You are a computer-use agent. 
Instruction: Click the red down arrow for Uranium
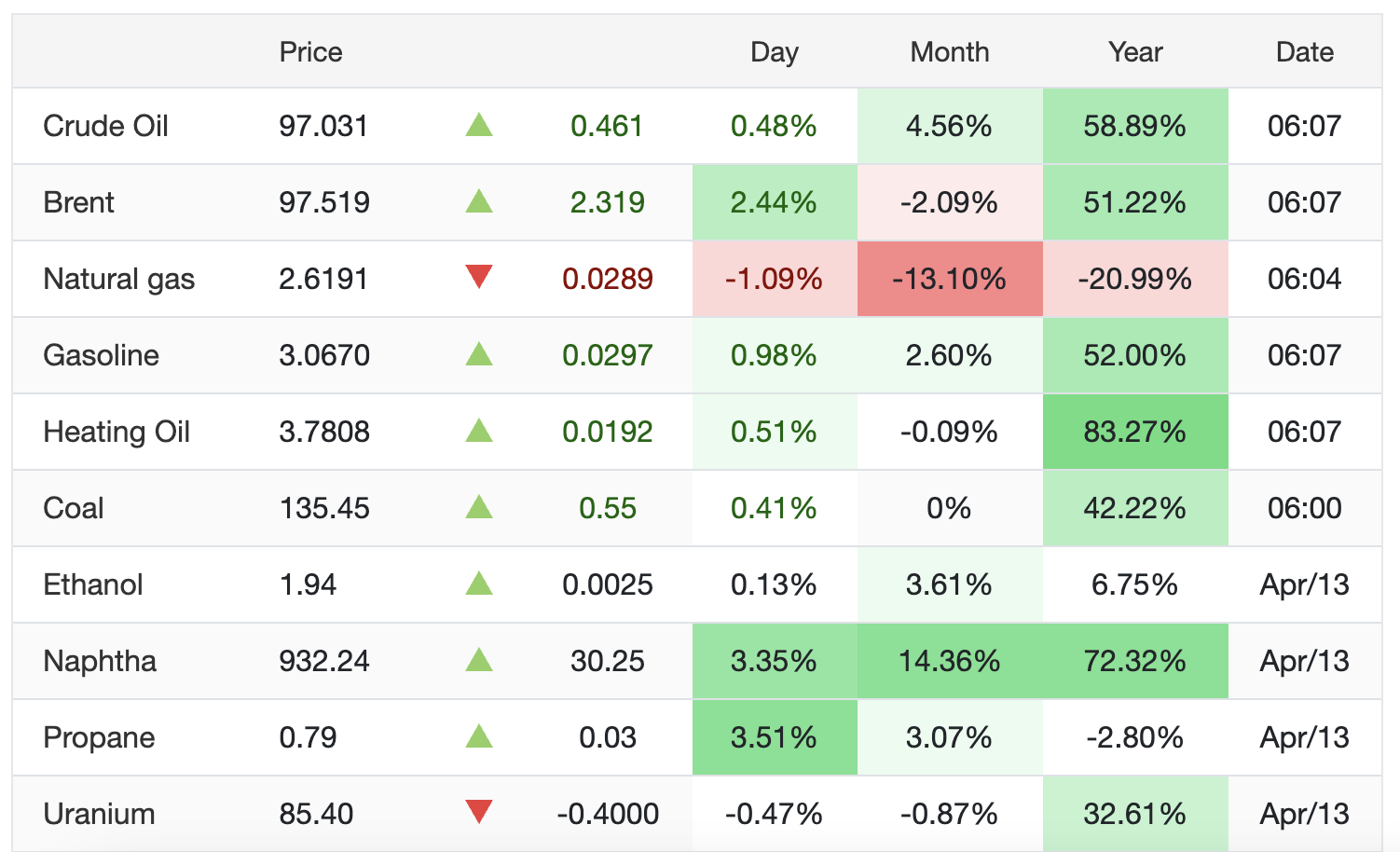(478, 812)
